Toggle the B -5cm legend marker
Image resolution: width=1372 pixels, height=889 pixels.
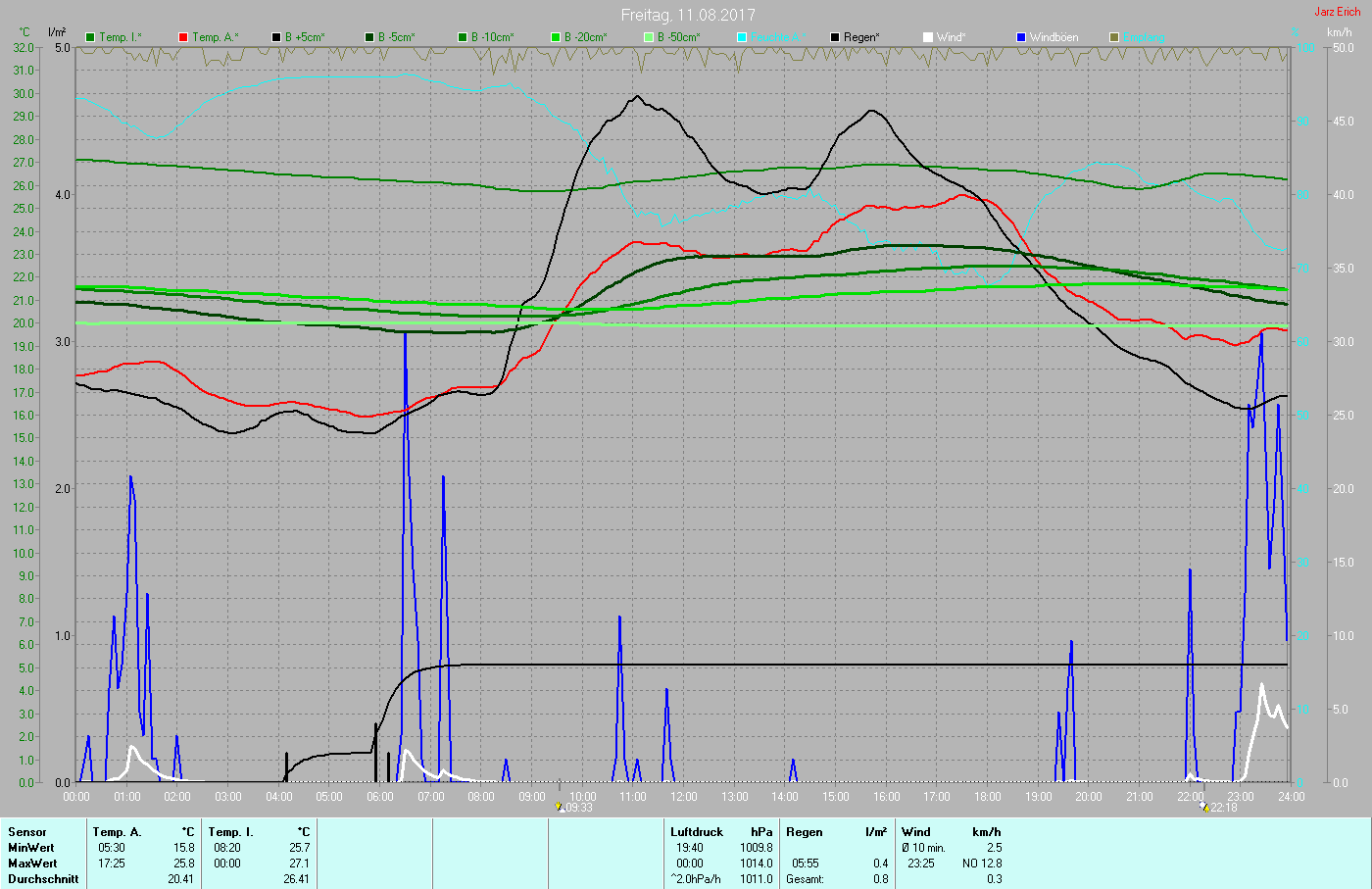(369, 37)
